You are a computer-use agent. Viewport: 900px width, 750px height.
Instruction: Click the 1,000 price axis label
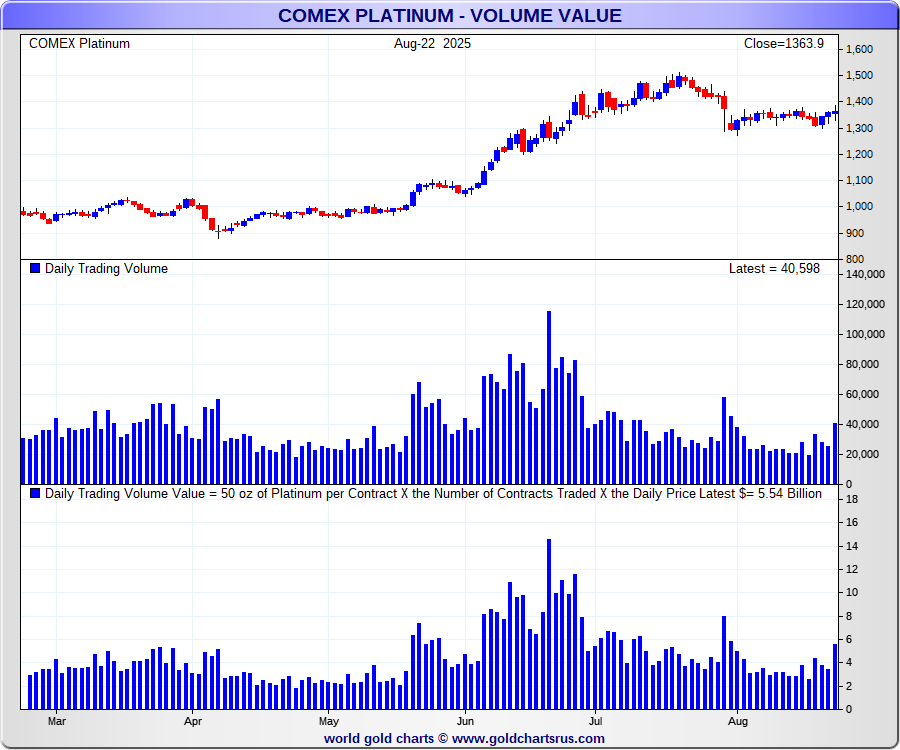pyautogui.click(x=860, y=207)
